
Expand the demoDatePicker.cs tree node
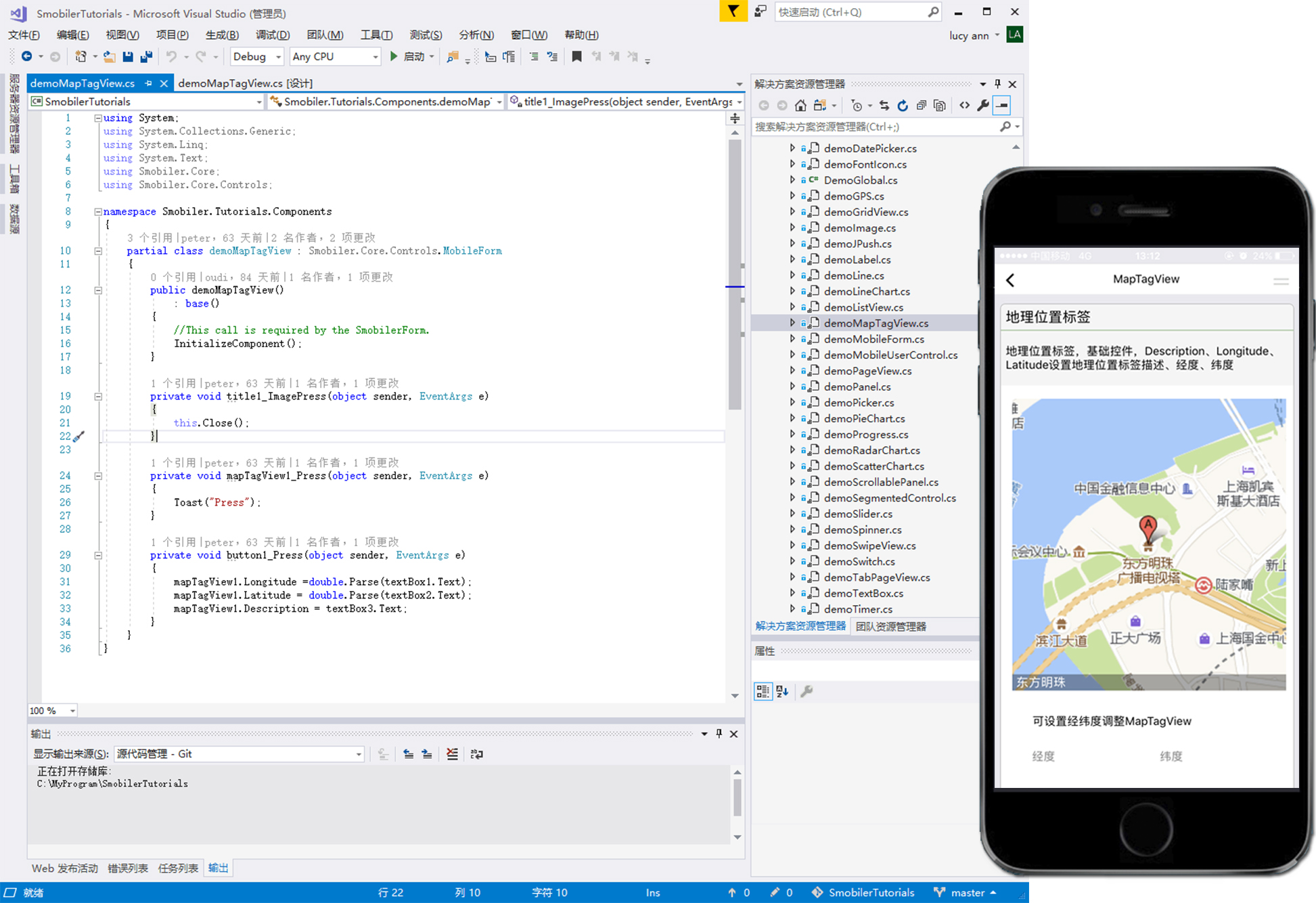pos(792,148)
